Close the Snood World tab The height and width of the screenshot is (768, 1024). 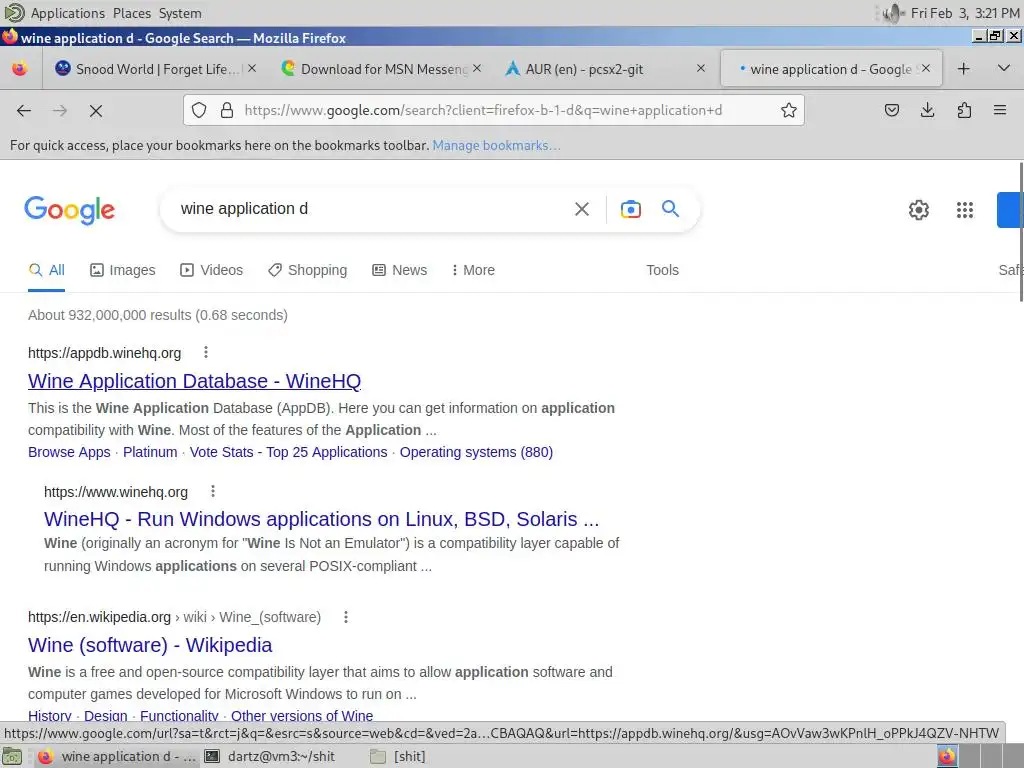tap(252, 68)
